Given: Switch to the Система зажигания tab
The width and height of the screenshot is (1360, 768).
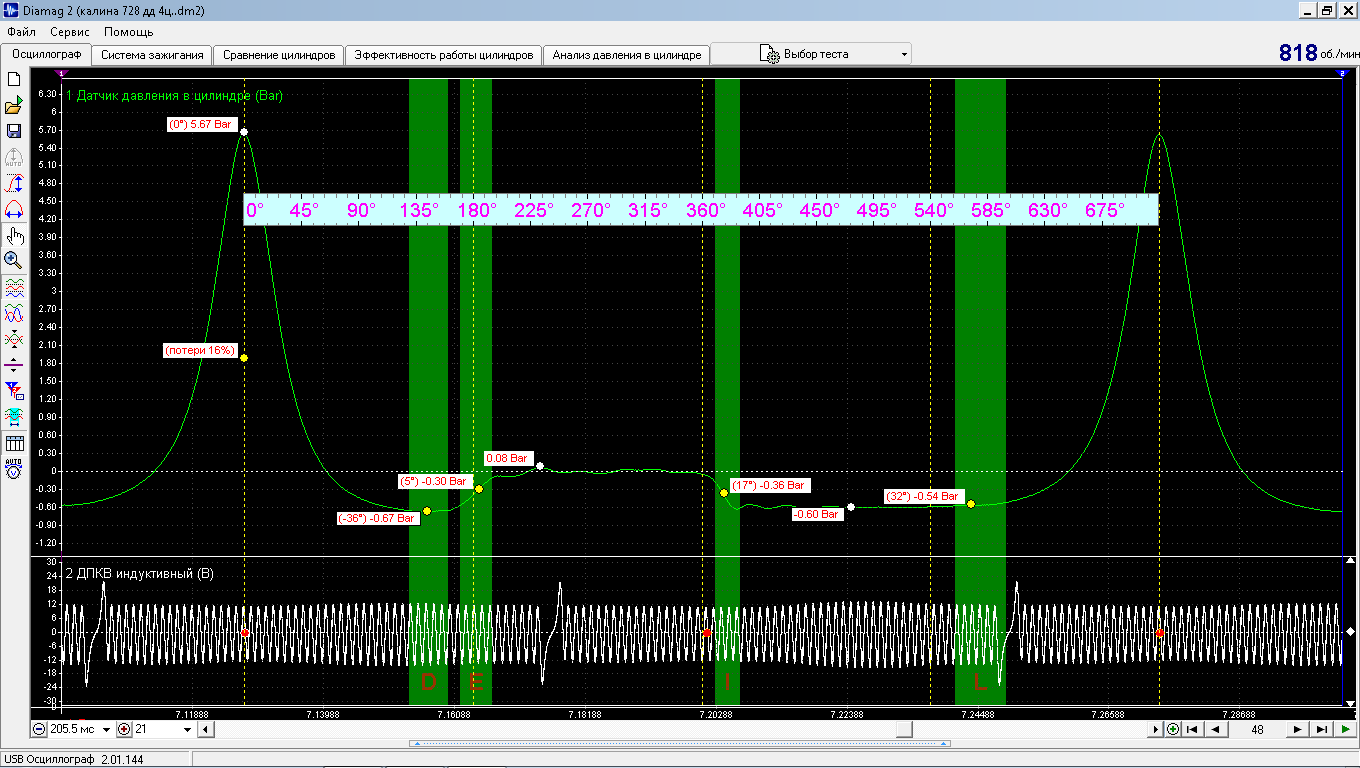Looking at the screenshot, I should tap(153, 55).
